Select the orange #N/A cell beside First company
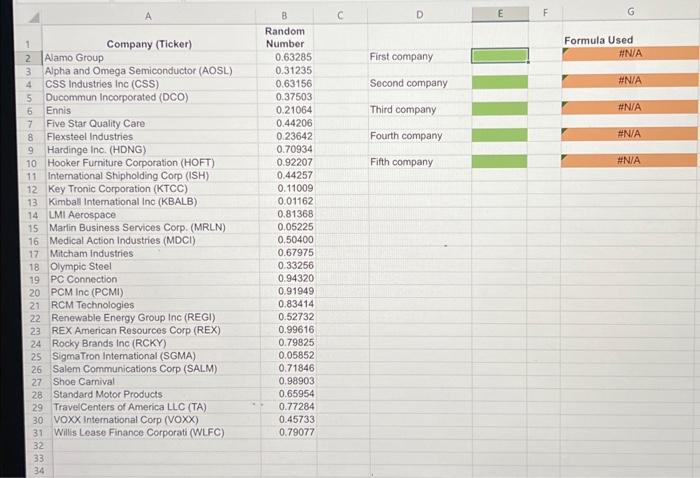The image size is (700, 478). pyautogui.click(x=630, y=54)
